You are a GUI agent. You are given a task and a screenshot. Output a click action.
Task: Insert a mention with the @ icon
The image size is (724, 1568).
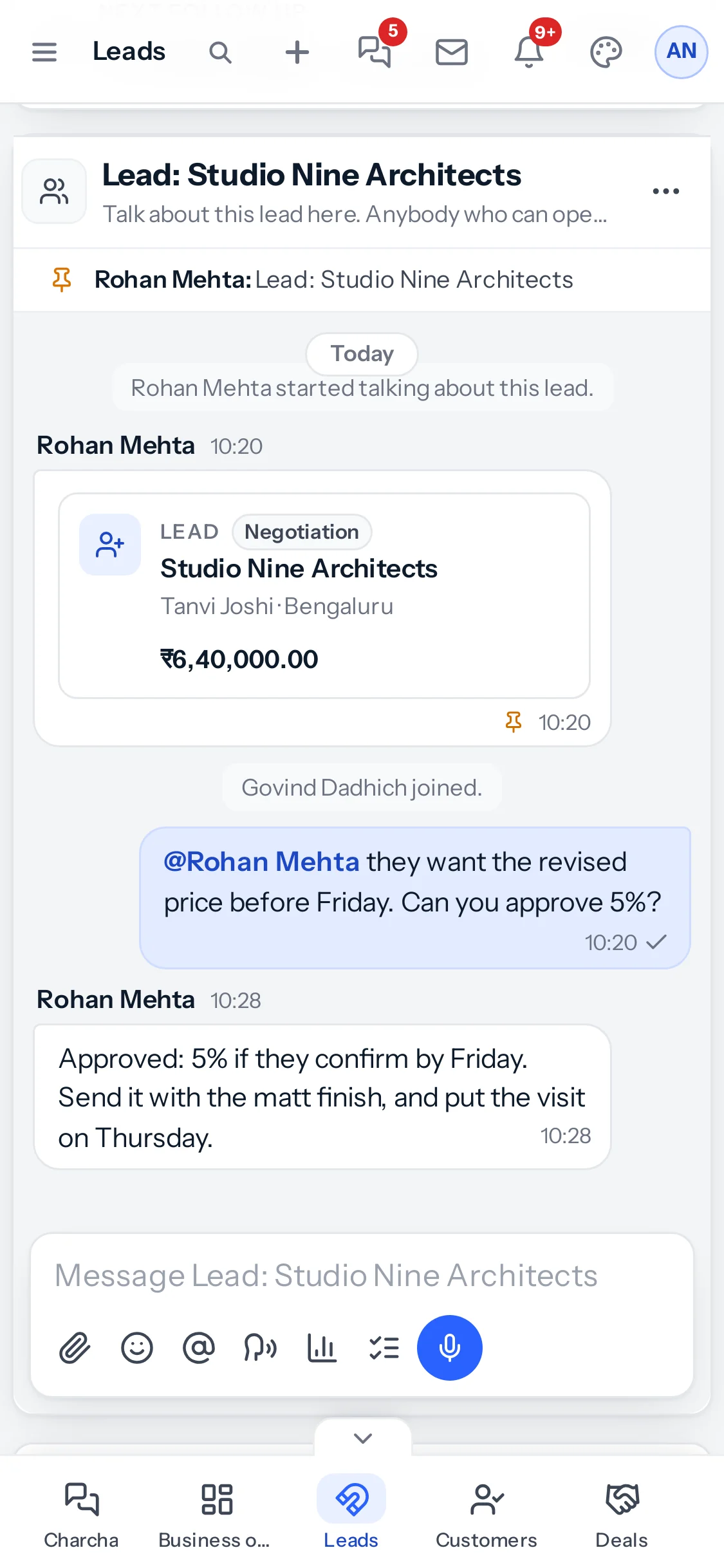point(199,1348)
